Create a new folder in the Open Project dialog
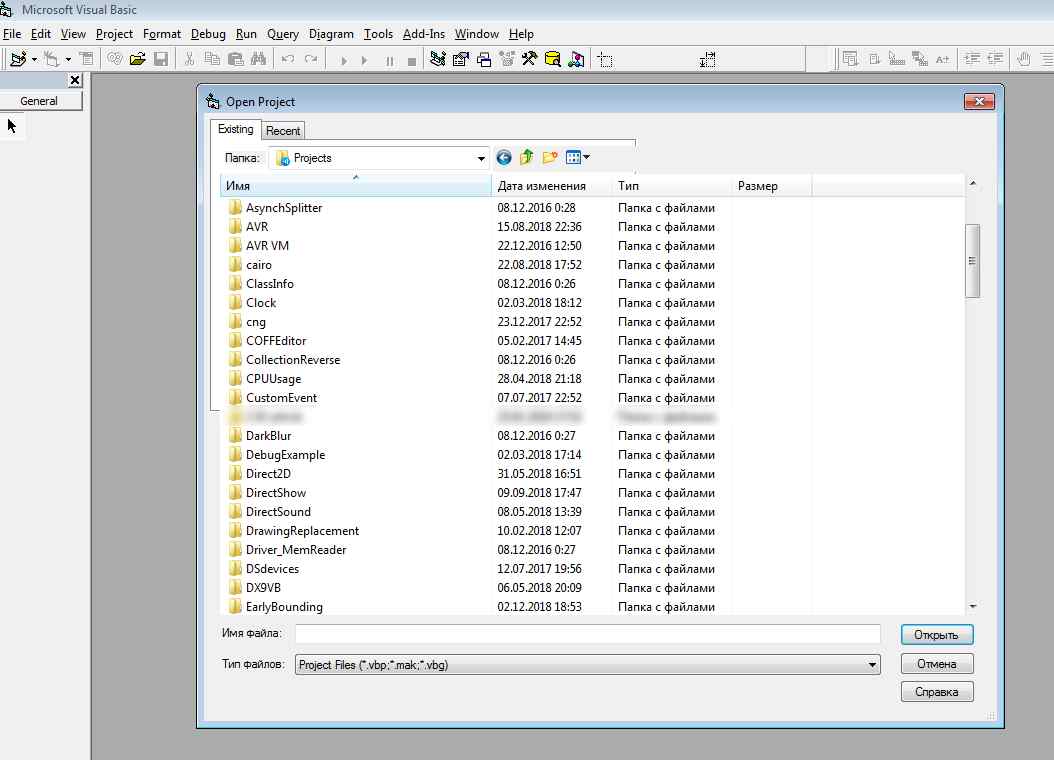 [x=550, y=157]
